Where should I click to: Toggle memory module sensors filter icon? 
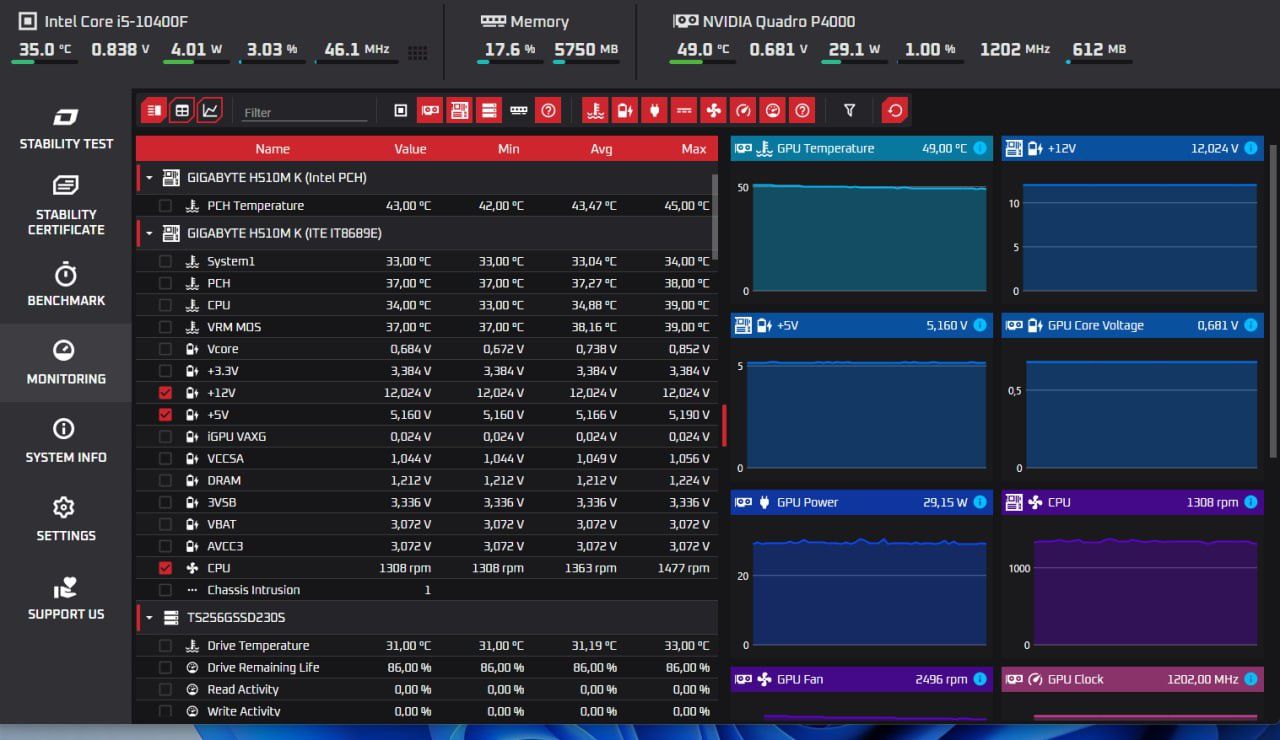[518, 110]
